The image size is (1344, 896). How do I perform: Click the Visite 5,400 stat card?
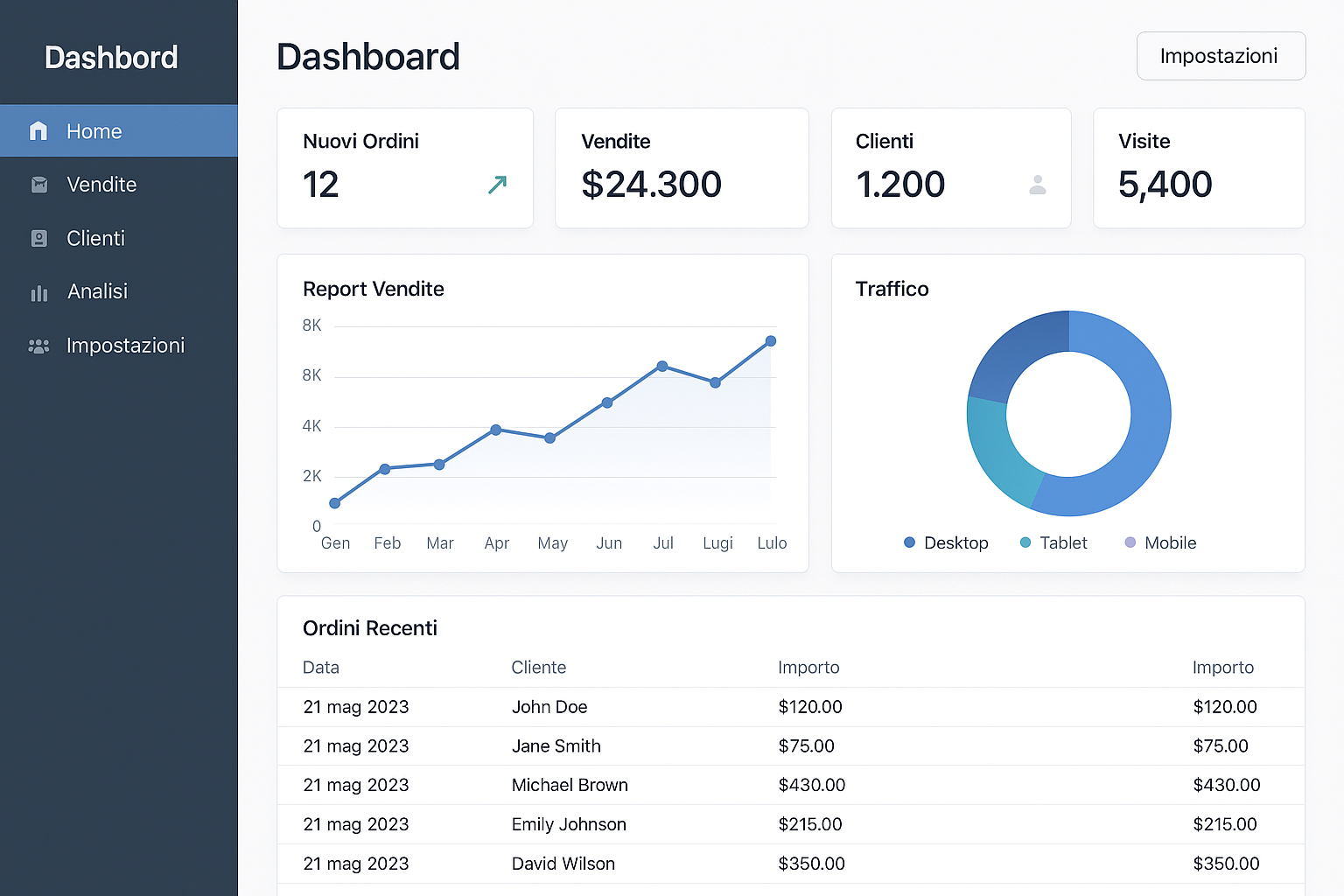pos(1199,168)
